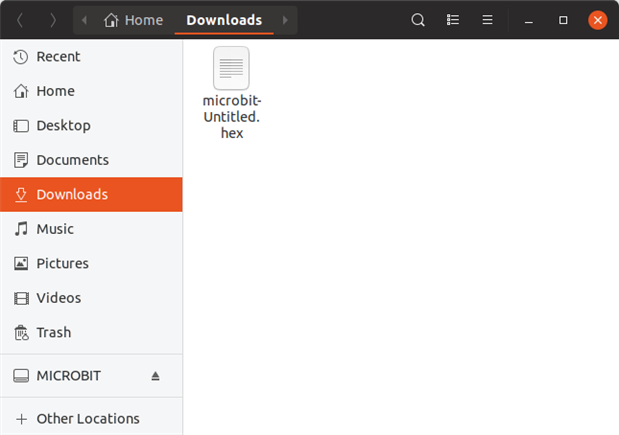The image size is (619, 435).
Task: Select the Downloads path bar tab
Action: [x=224, y=20]
